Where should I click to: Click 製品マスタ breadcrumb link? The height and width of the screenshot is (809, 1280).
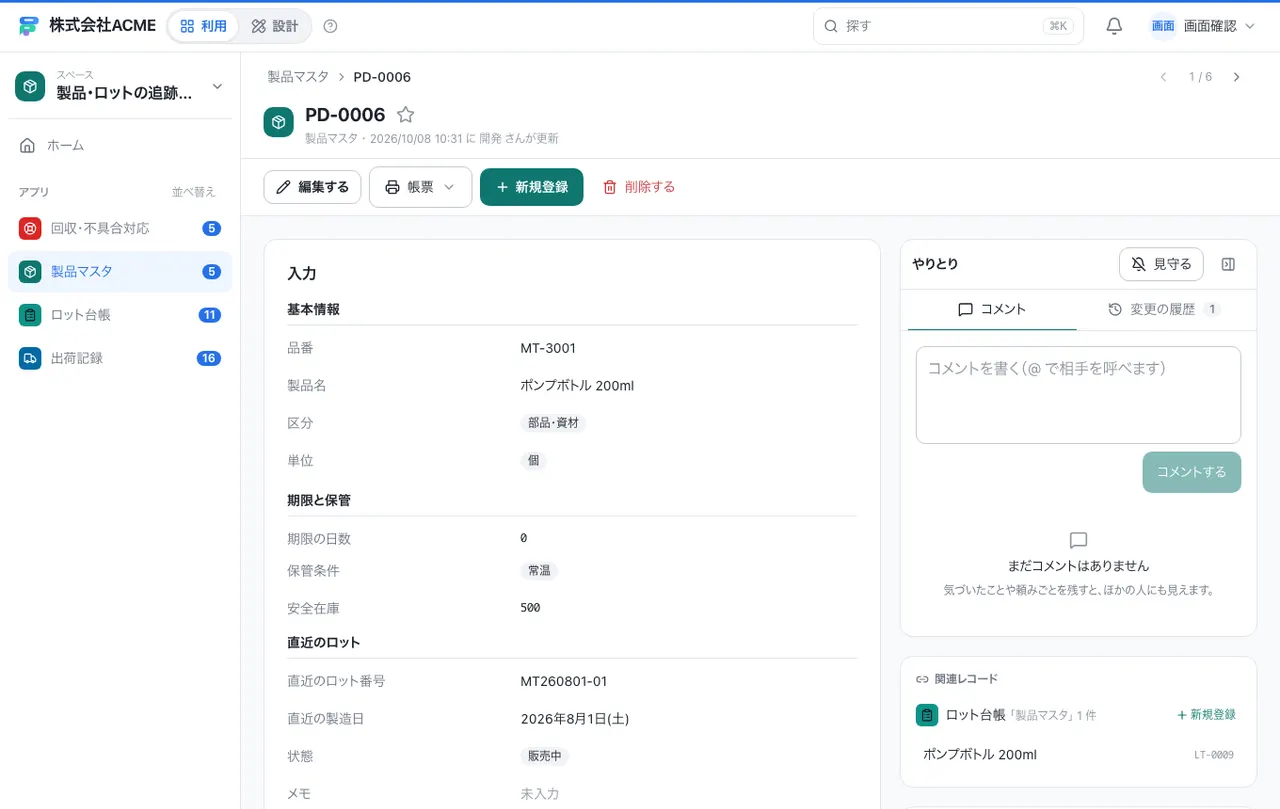coord(298,77)
